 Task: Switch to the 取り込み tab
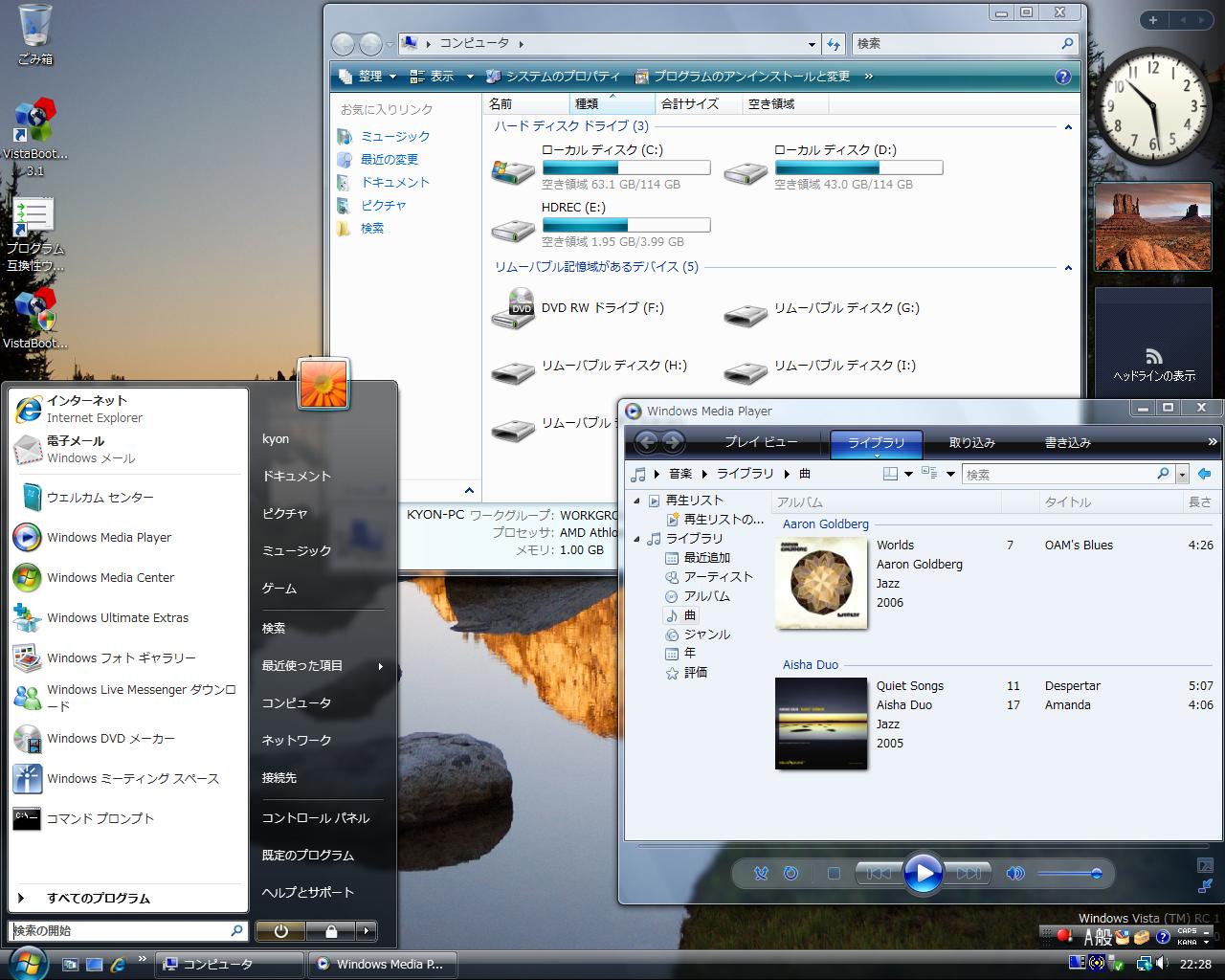(972, 442)
